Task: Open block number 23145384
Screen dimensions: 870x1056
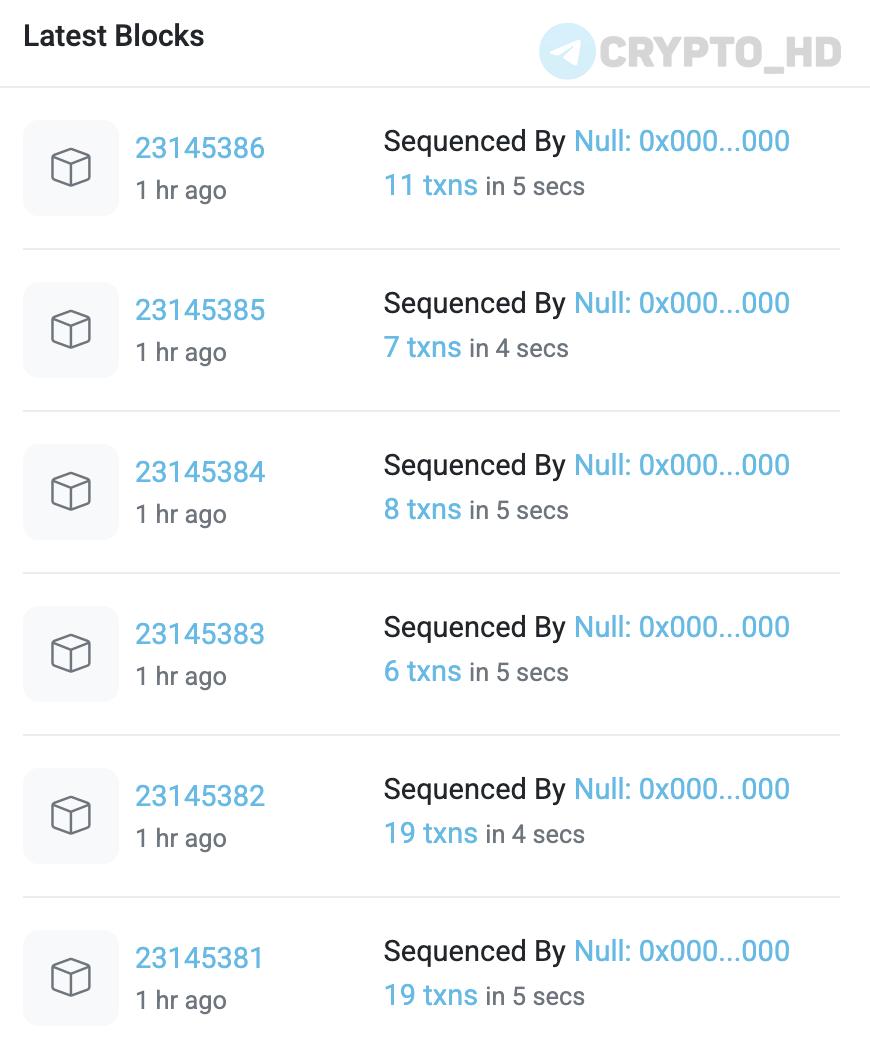Action: pos(200,472)
